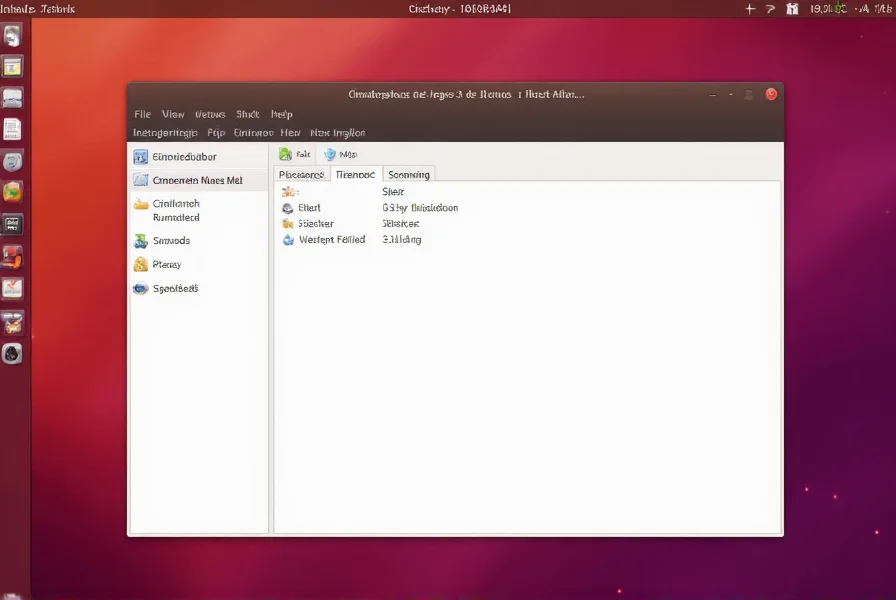Click the gray icon beside the "Ehert" row

(289, 208)
